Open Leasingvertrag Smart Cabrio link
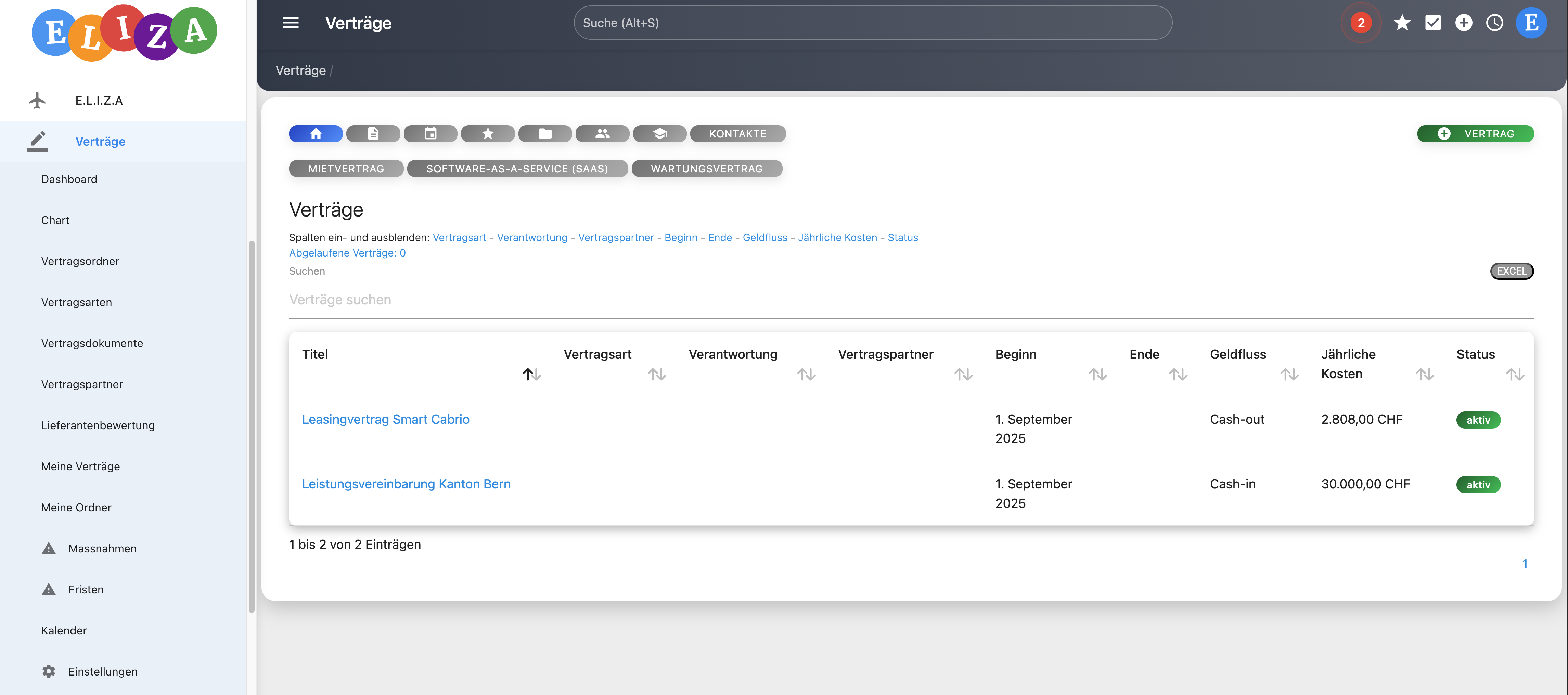Screen dimensions: 1568x695 pyautogui.click(x=385, y=419)
